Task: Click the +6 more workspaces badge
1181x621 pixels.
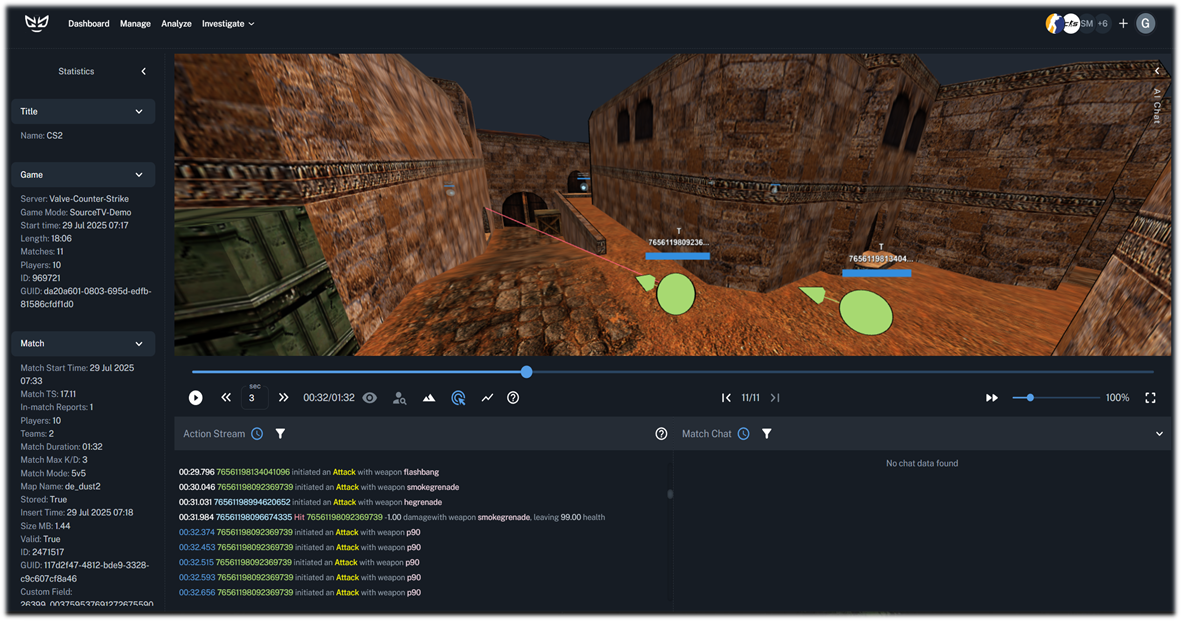Action: (x=1103, y=24)
